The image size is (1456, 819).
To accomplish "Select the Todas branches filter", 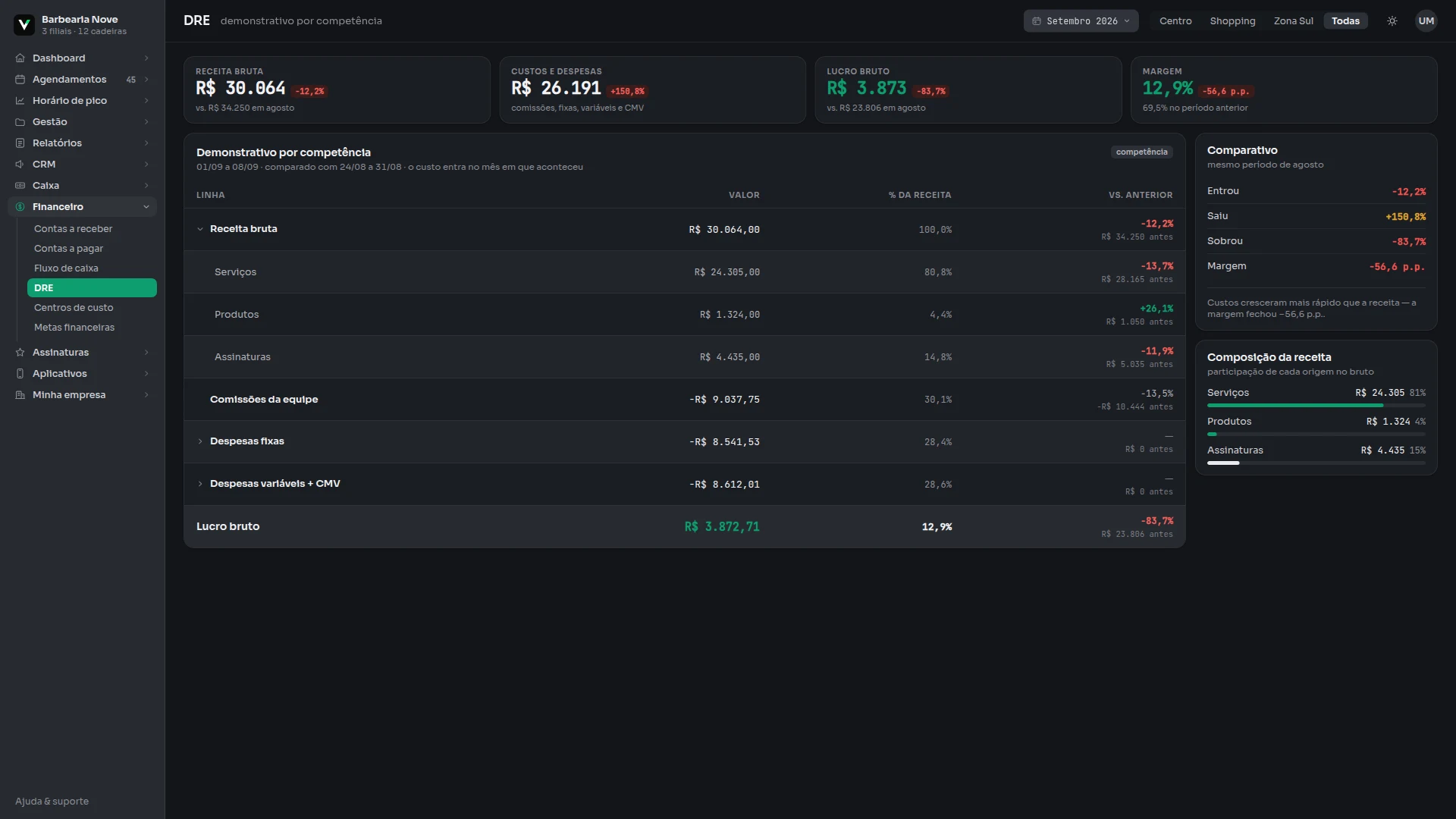I will [x=1345, y=21].
